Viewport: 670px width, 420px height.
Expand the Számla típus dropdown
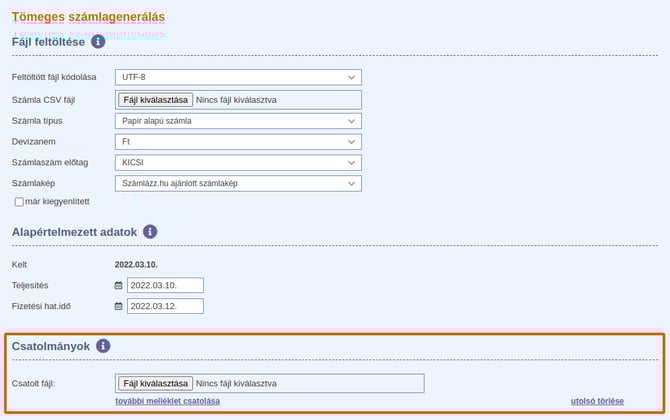pos(238,121)
